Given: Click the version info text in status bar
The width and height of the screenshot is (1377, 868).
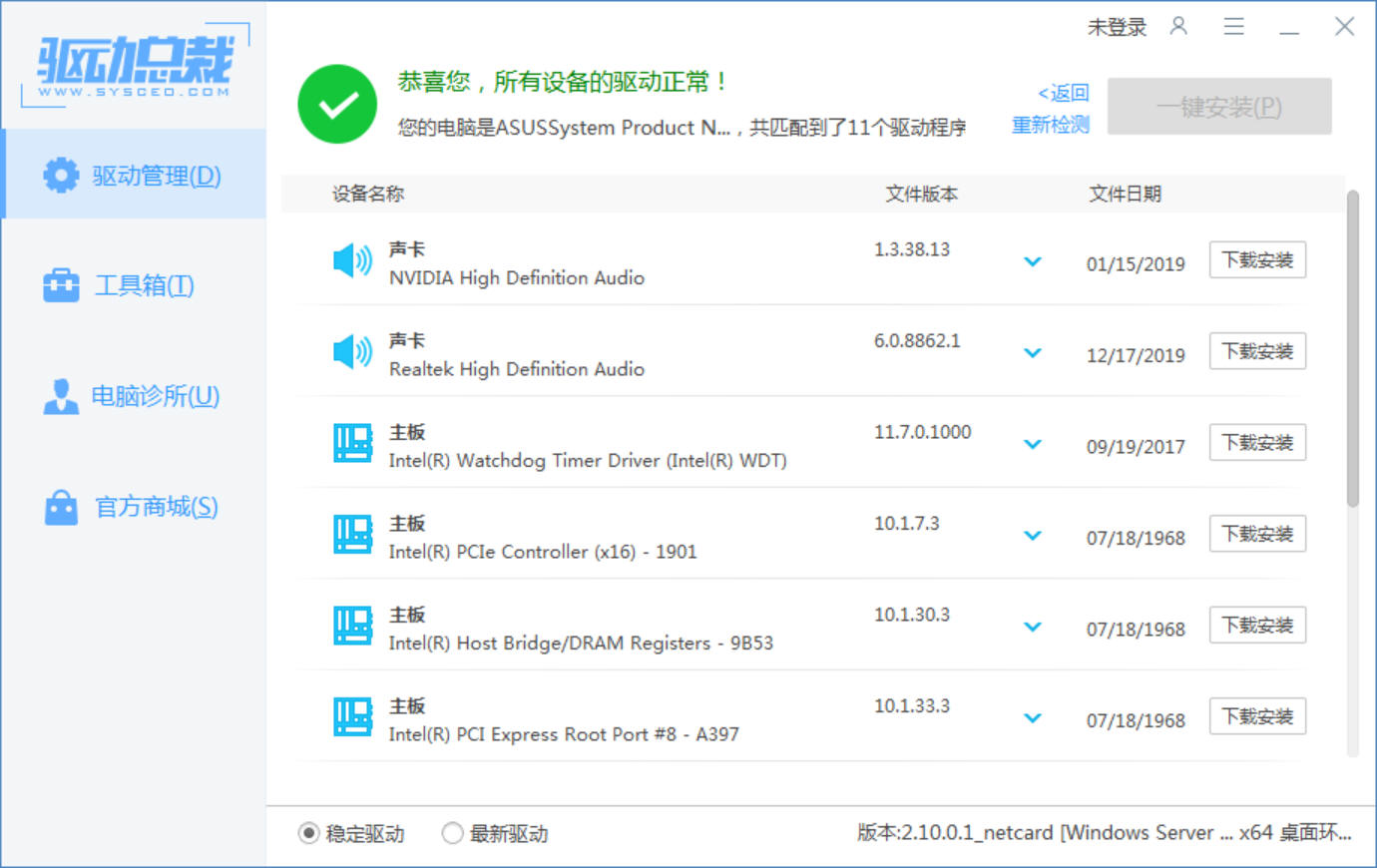Looking at the screenshot, I should pyautogui.click(x=1105, y=832).
